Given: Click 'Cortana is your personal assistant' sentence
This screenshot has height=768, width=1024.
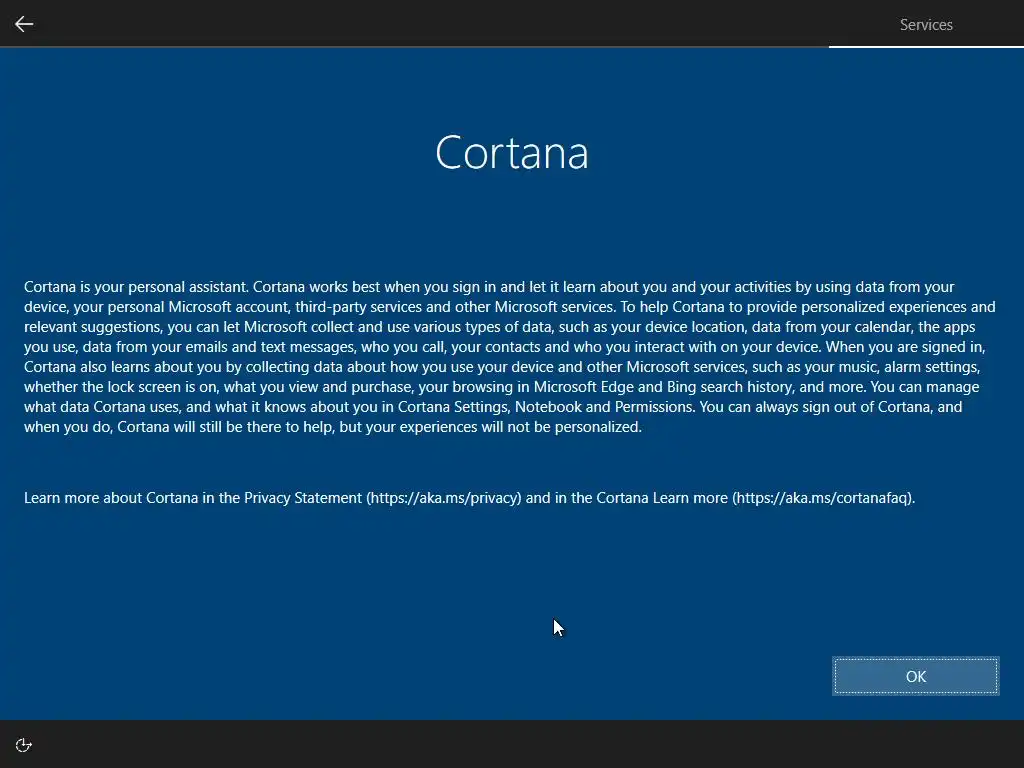Looking at the screenshot, I should tap(136, 287).
